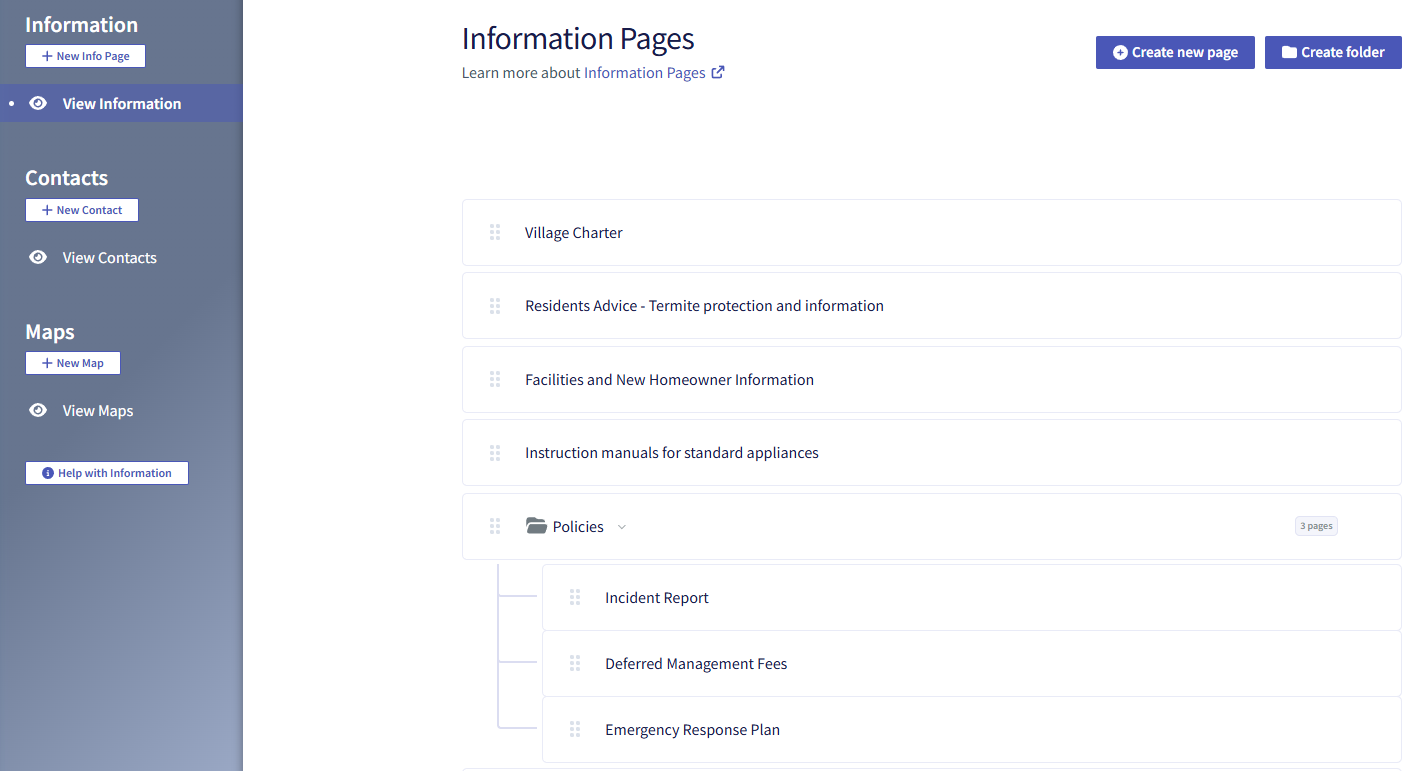The height and width of the screenshot is (771, 1414).
Task: Click the drag handle next to Incident Report
Action: pyautogui.click(x=575, y=597)
